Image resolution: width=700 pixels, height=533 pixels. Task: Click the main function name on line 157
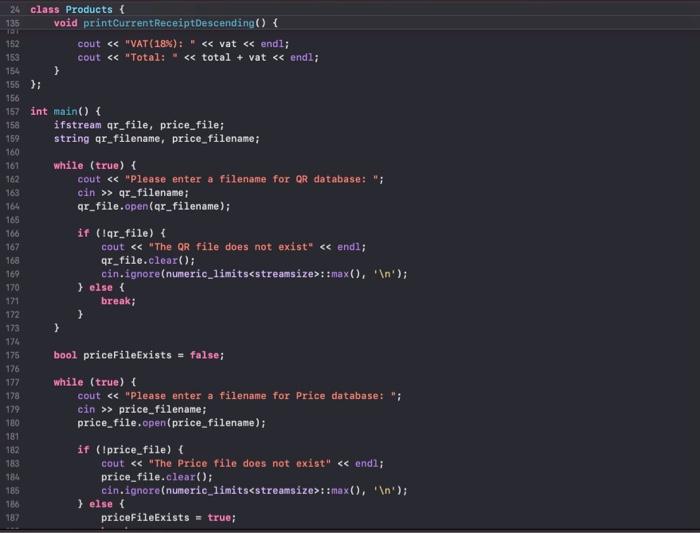click(x=65, y=112)
